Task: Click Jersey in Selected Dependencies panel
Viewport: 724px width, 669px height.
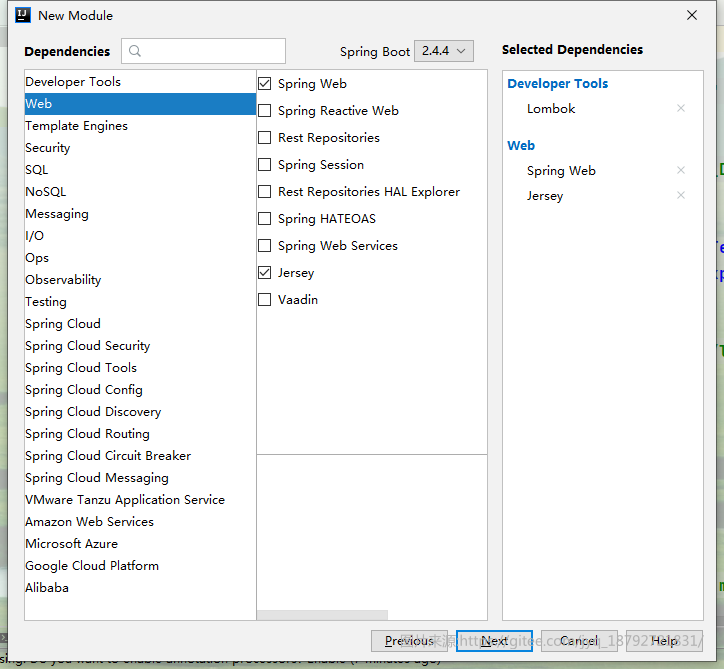Action: pos(545,196)
